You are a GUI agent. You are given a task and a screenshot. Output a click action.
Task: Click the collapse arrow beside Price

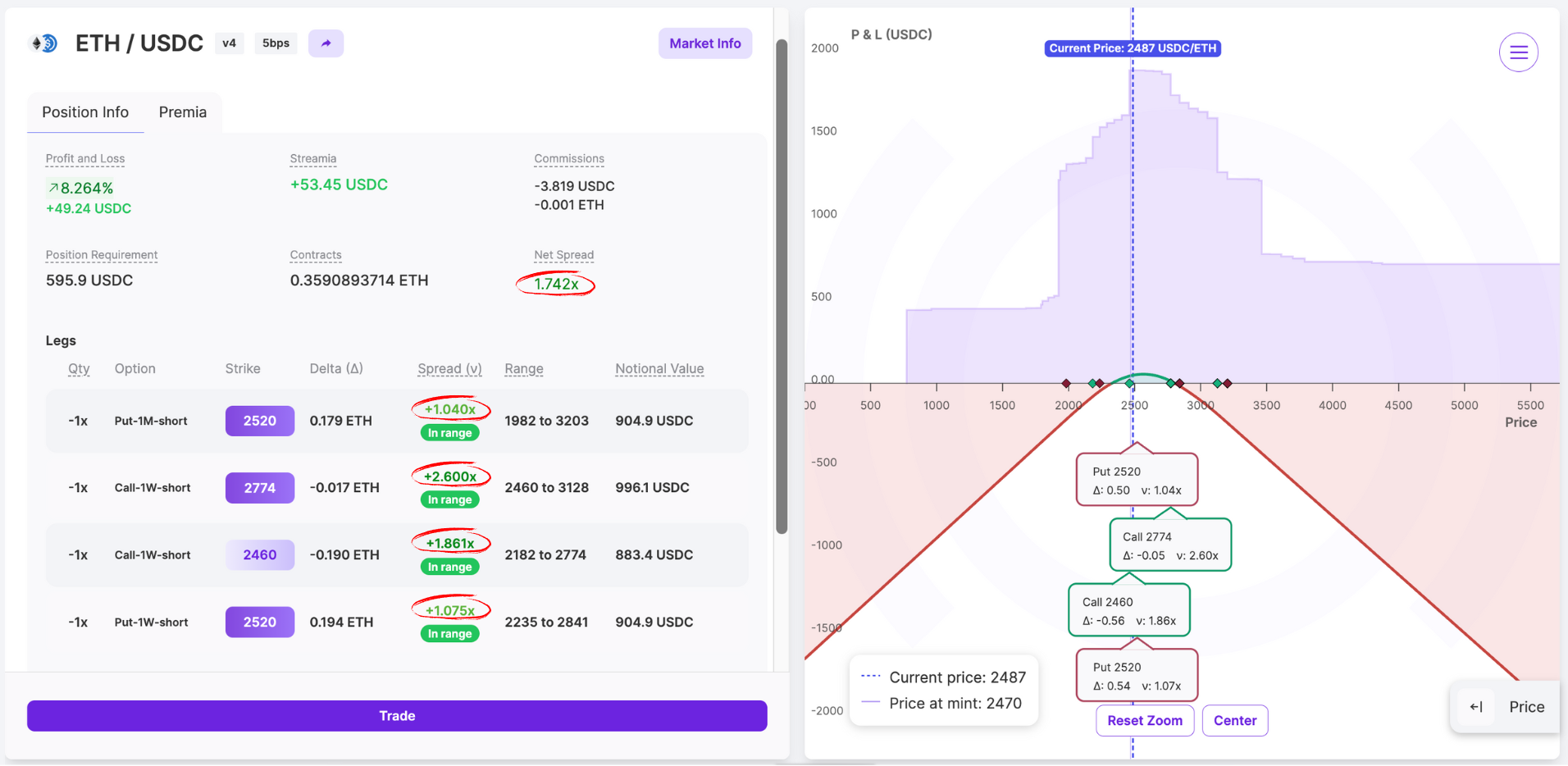point(1475,707)
